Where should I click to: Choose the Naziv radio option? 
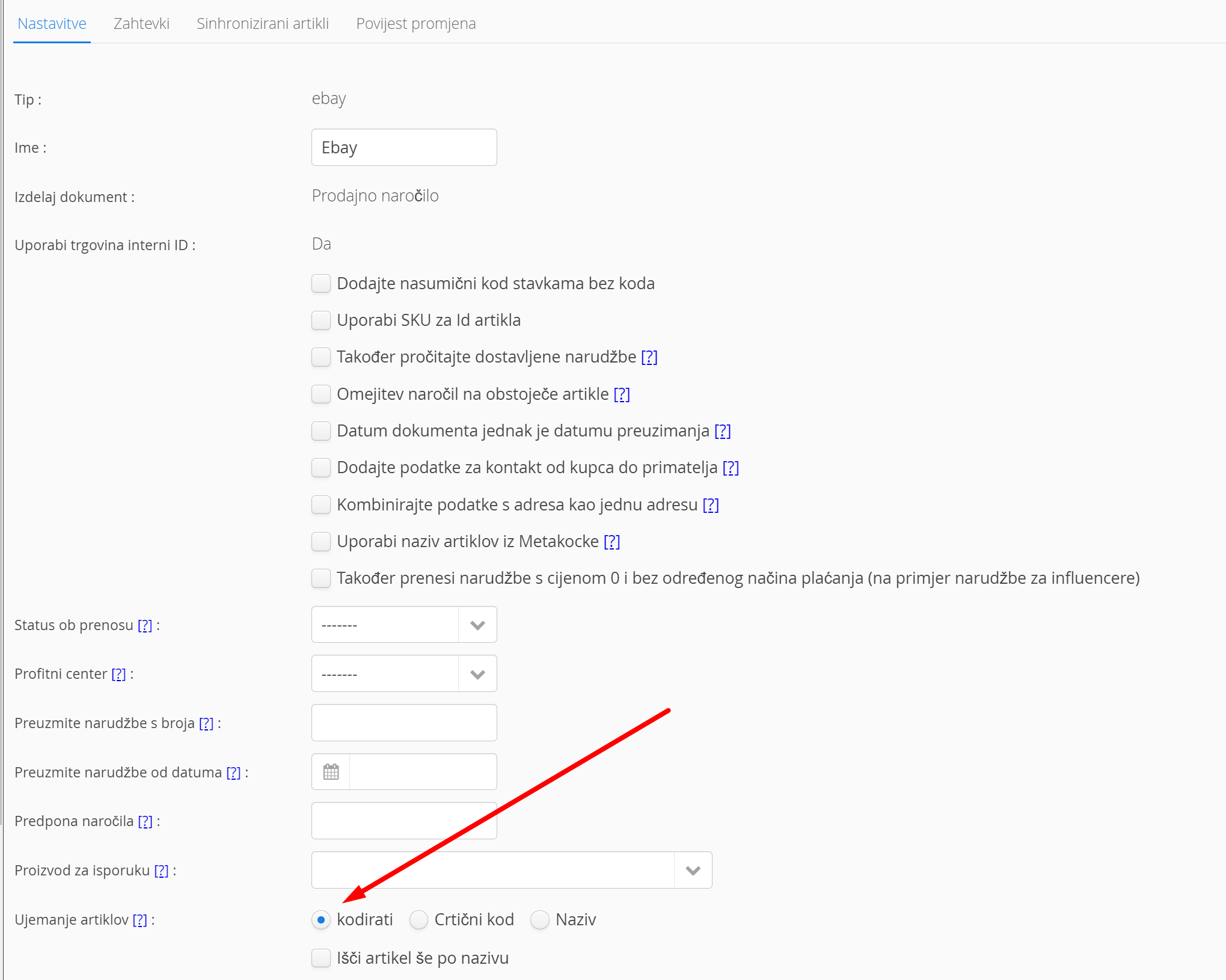point(540,920)
